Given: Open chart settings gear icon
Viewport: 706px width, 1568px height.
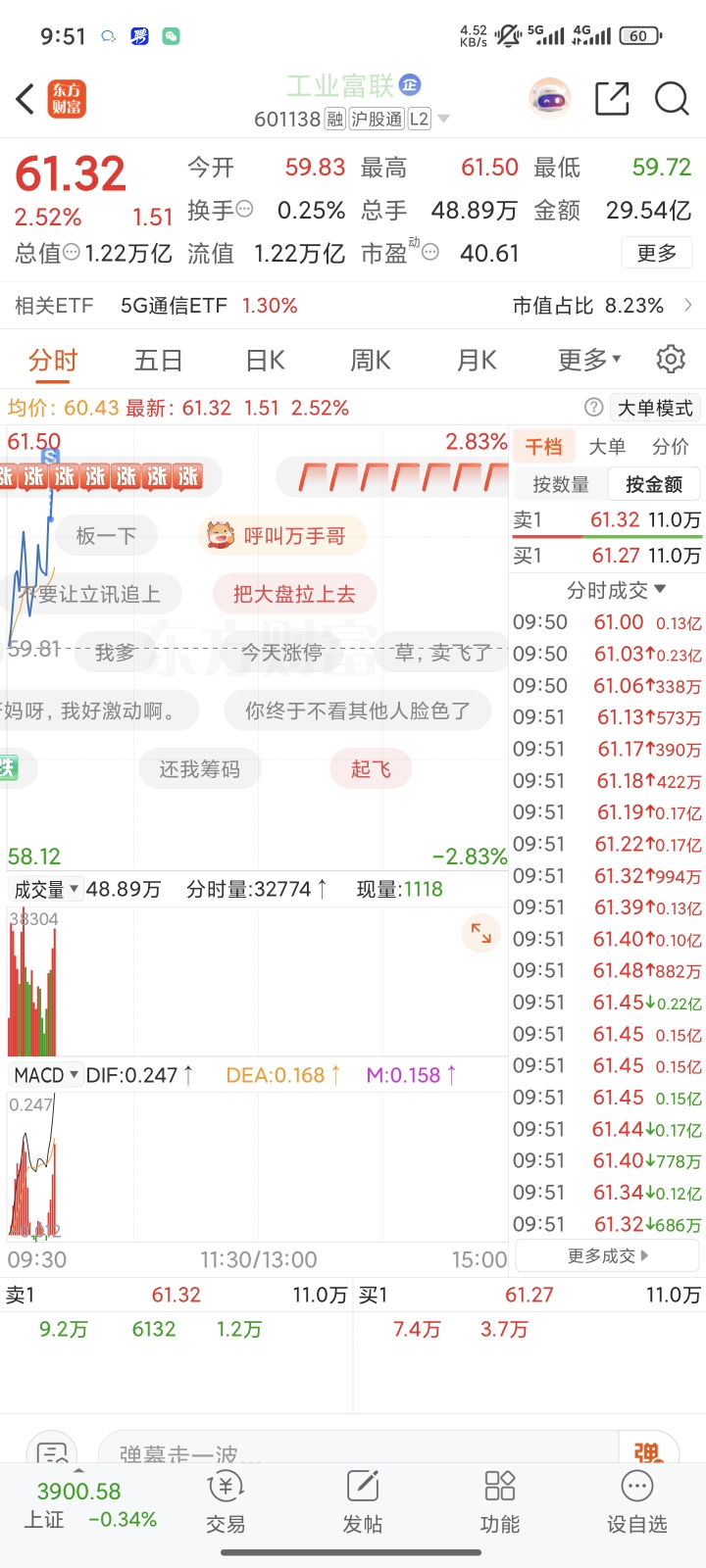Looking at the screenshot, I should click(671, 359).
